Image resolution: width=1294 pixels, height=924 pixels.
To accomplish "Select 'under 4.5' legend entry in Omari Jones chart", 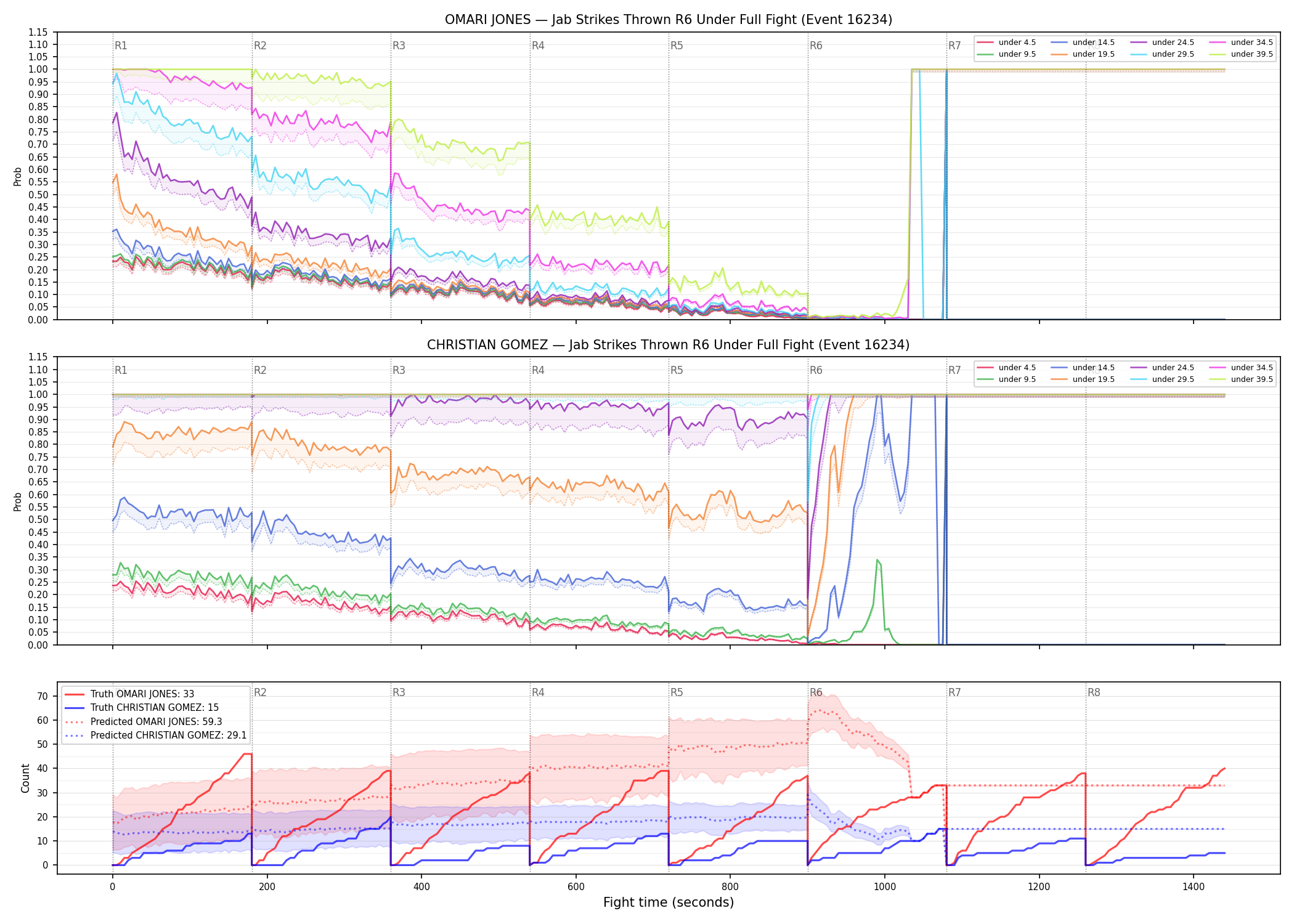I will [x=1007, y=43].
